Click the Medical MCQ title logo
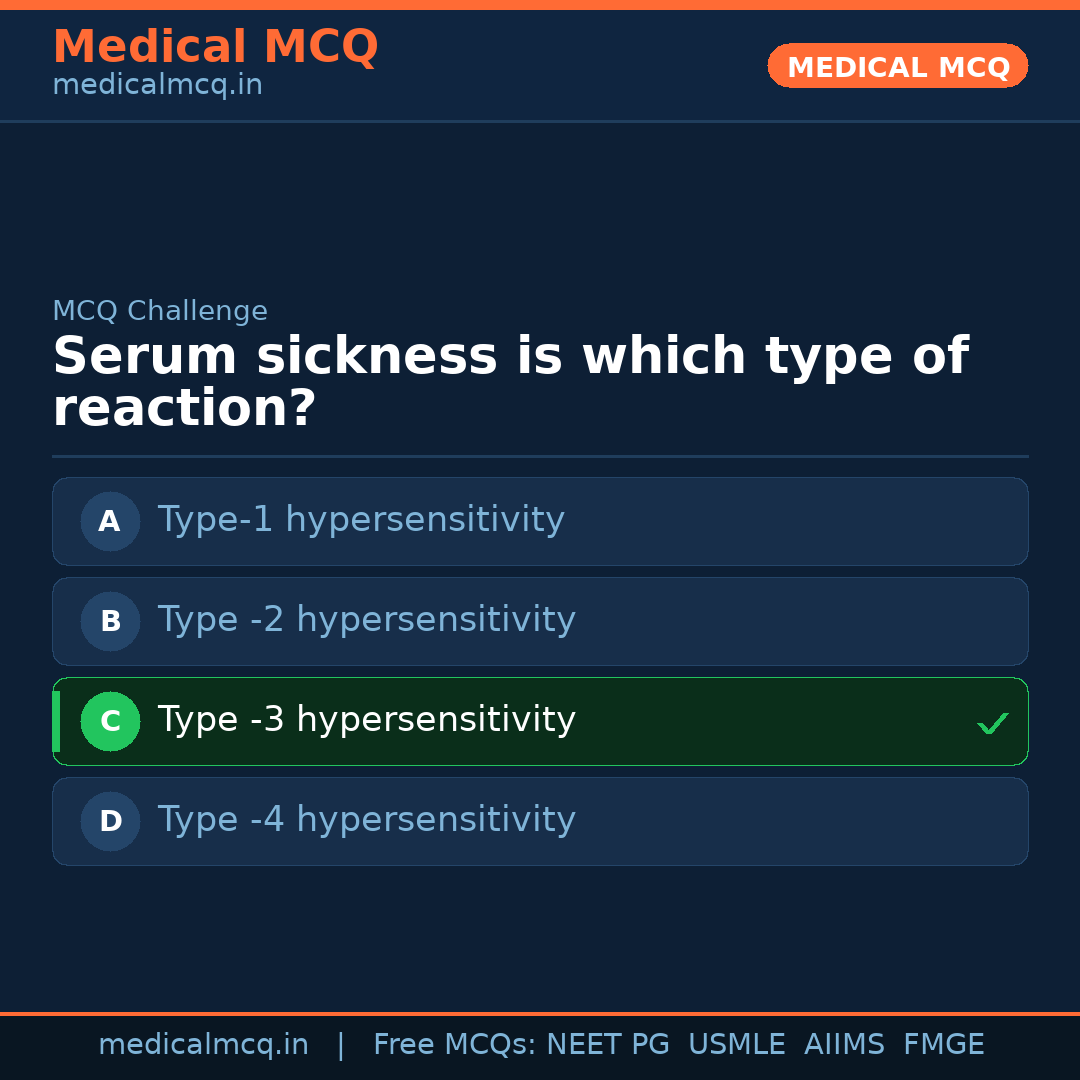1080x1080 pixels. [215, 47]
